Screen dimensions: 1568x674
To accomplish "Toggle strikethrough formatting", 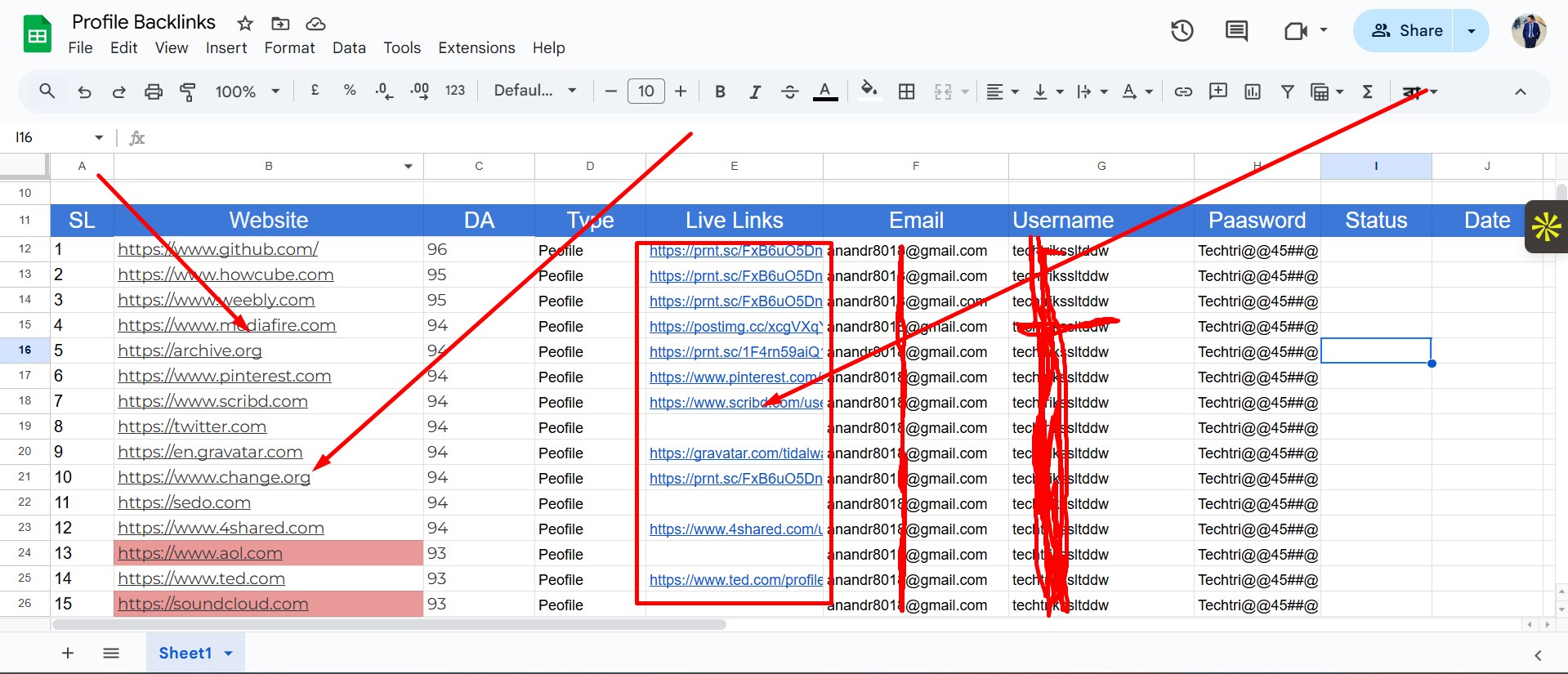I will (789, 92).
